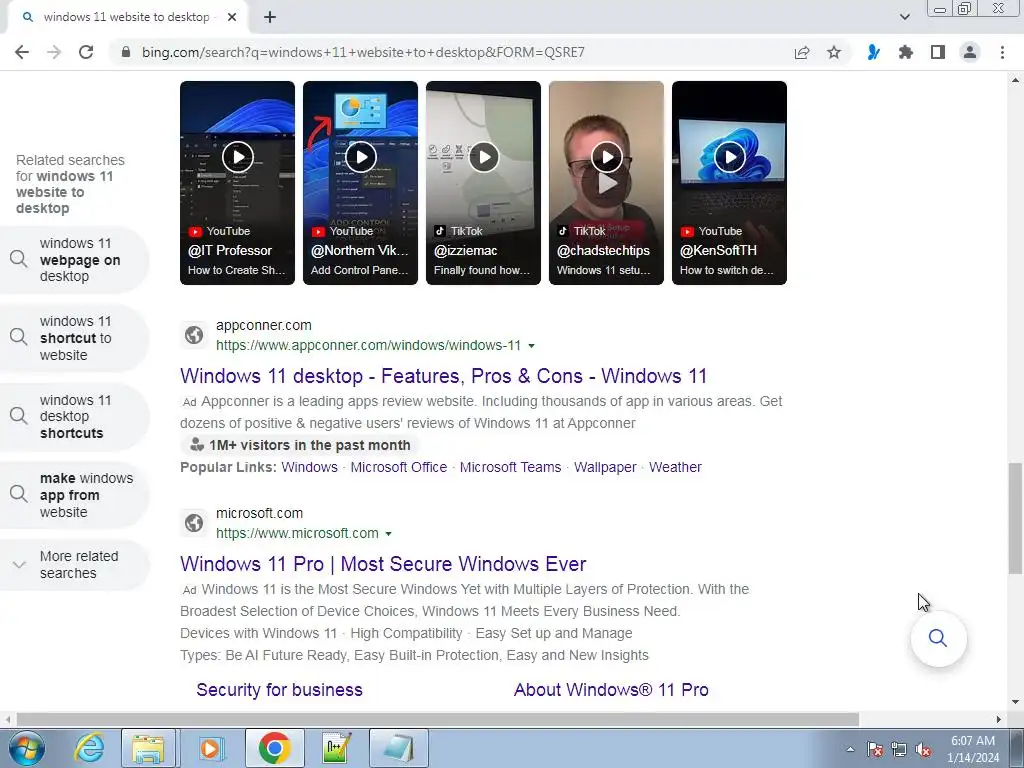Open the Chrome profile avatar
Screen dimensions: 1024x768
pos(970,52)
